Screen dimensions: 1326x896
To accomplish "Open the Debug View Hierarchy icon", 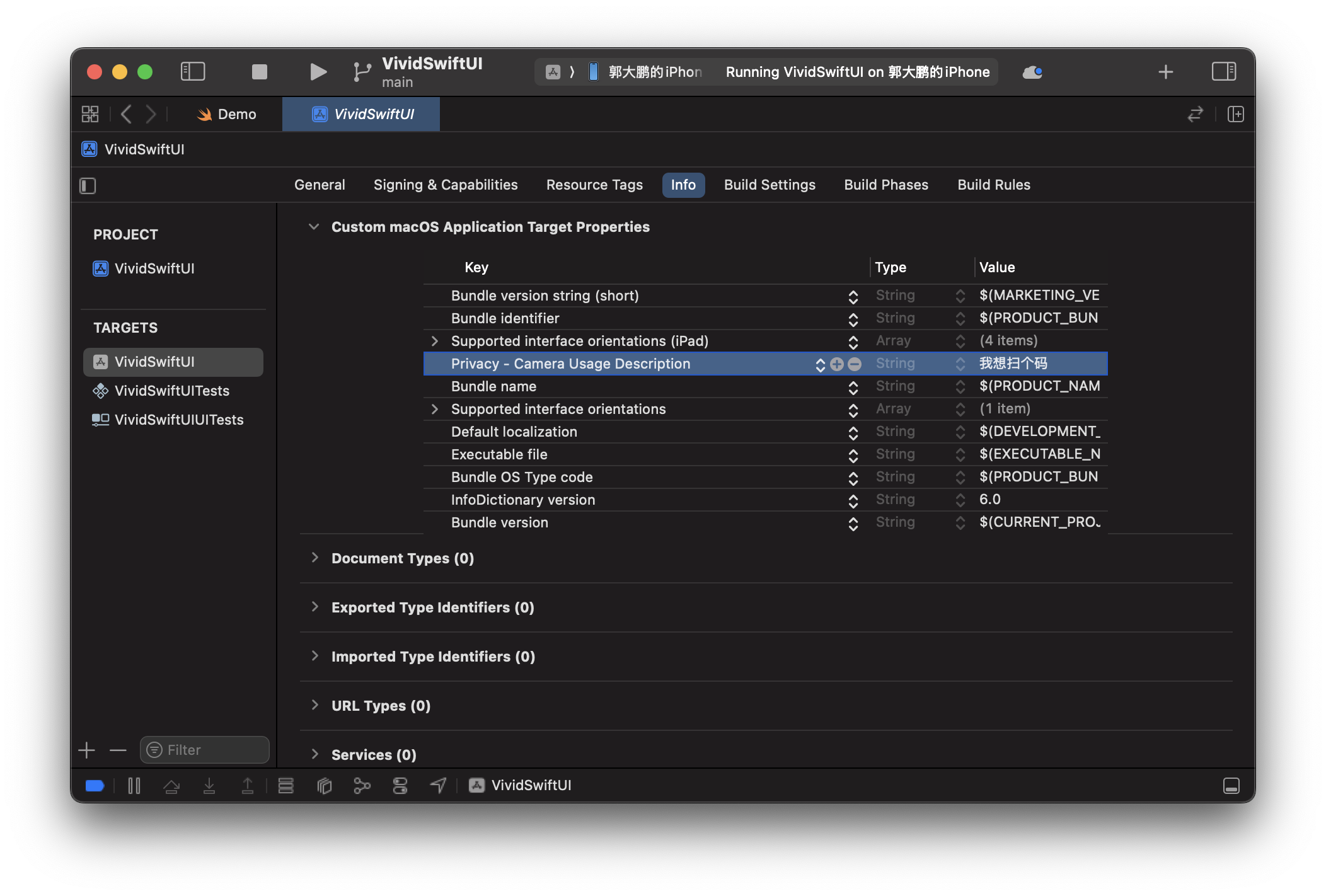I will [x=324, y=786].
